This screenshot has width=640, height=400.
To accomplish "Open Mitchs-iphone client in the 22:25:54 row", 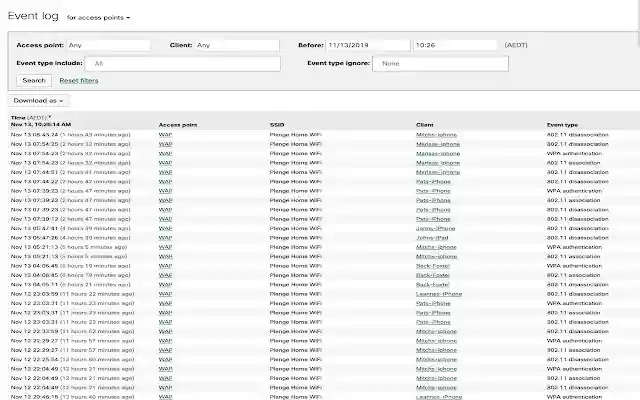I will pos(436,360).
